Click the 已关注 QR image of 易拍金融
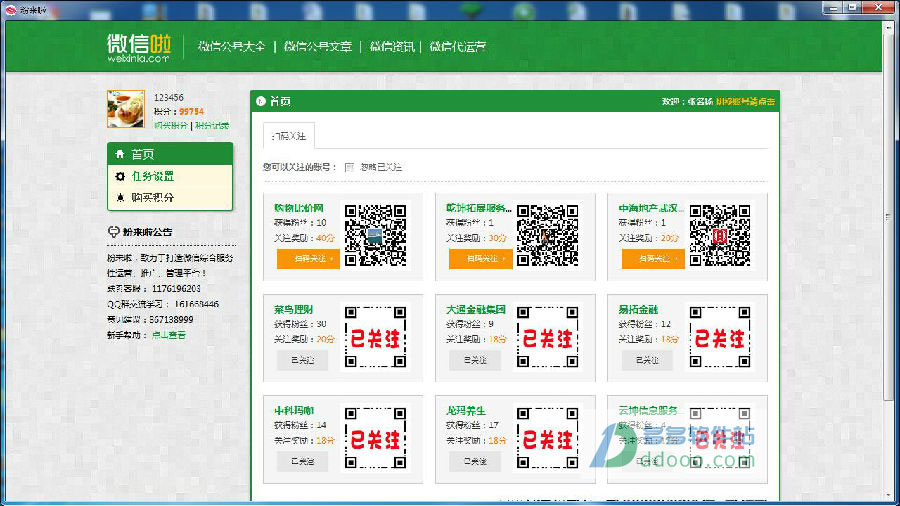 click(720, 337)
